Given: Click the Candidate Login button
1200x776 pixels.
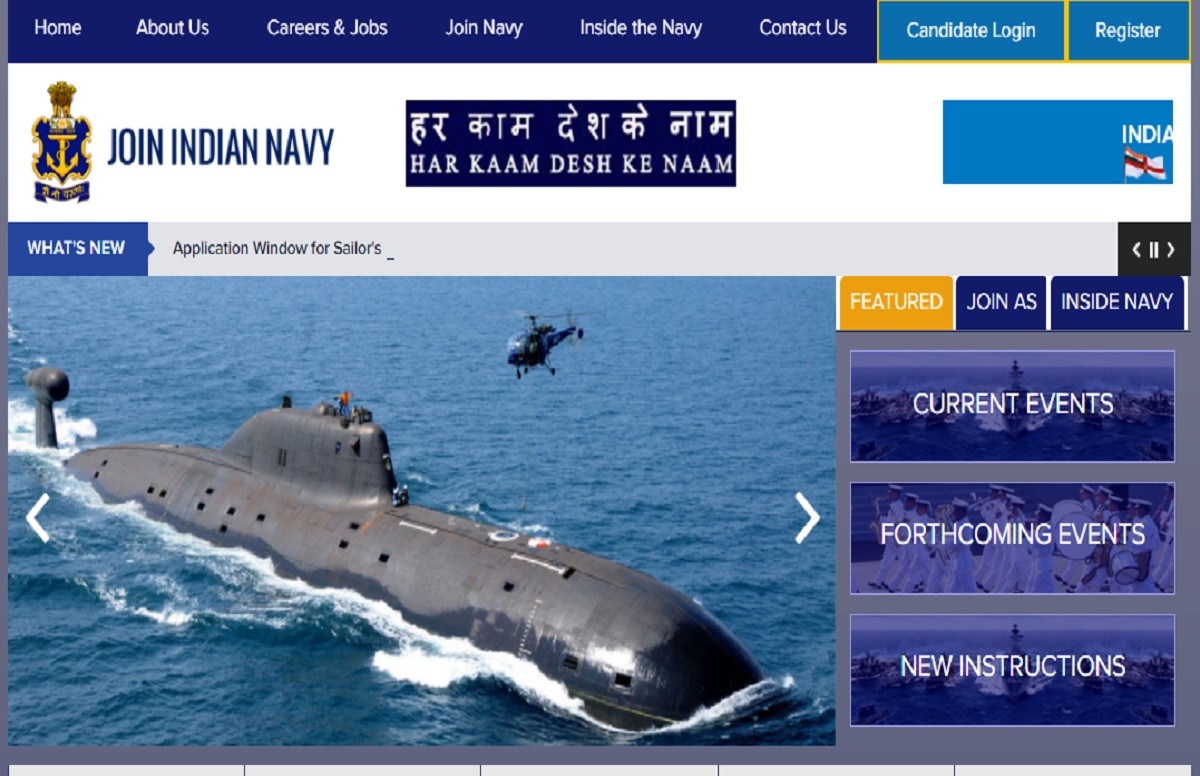Looking at the screenshot, I should click(970, 31).
